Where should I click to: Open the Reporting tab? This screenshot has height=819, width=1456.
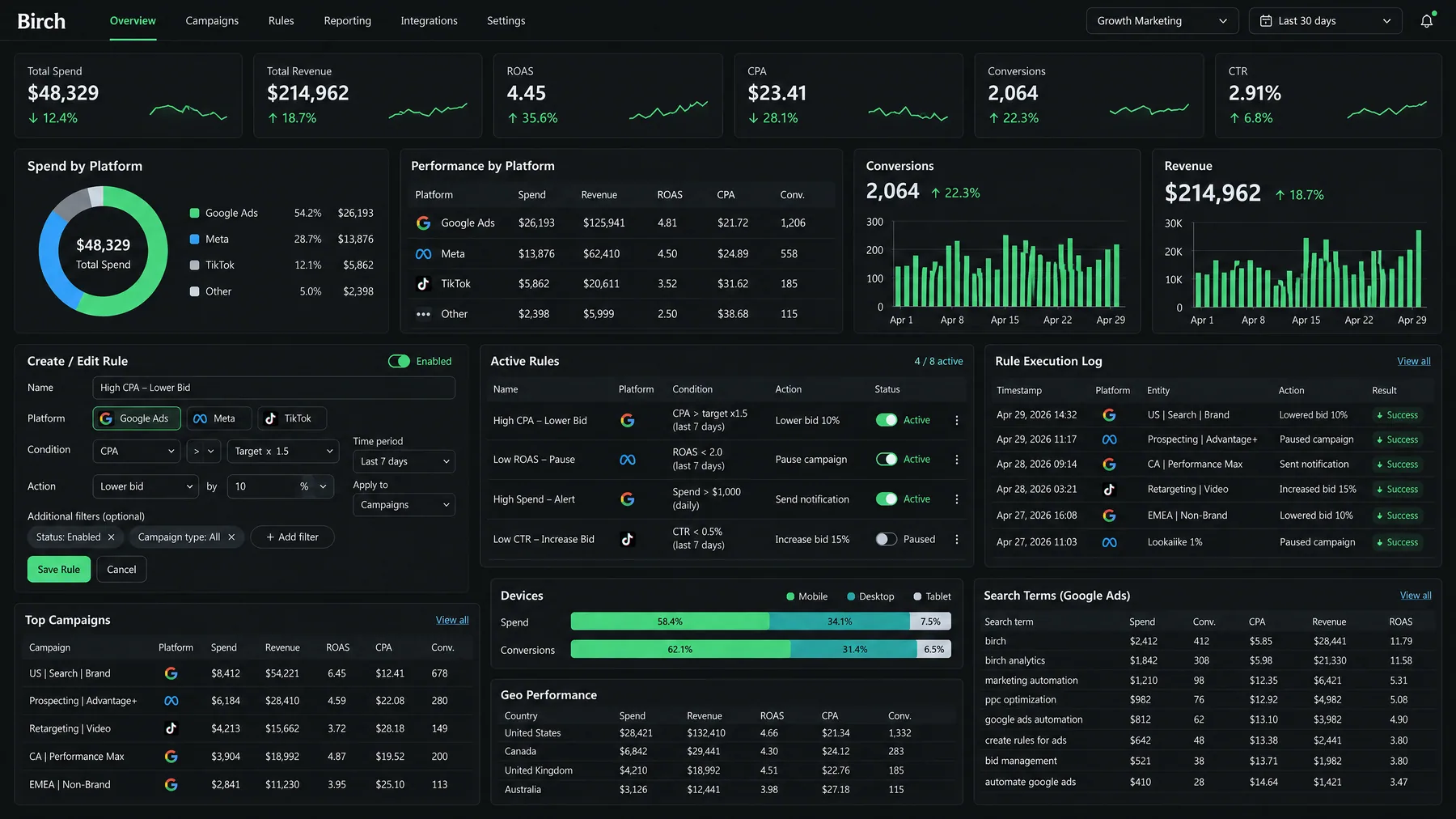348,21
